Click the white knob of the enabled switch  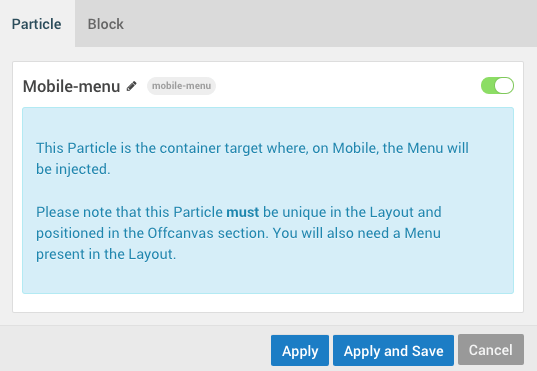504,86
